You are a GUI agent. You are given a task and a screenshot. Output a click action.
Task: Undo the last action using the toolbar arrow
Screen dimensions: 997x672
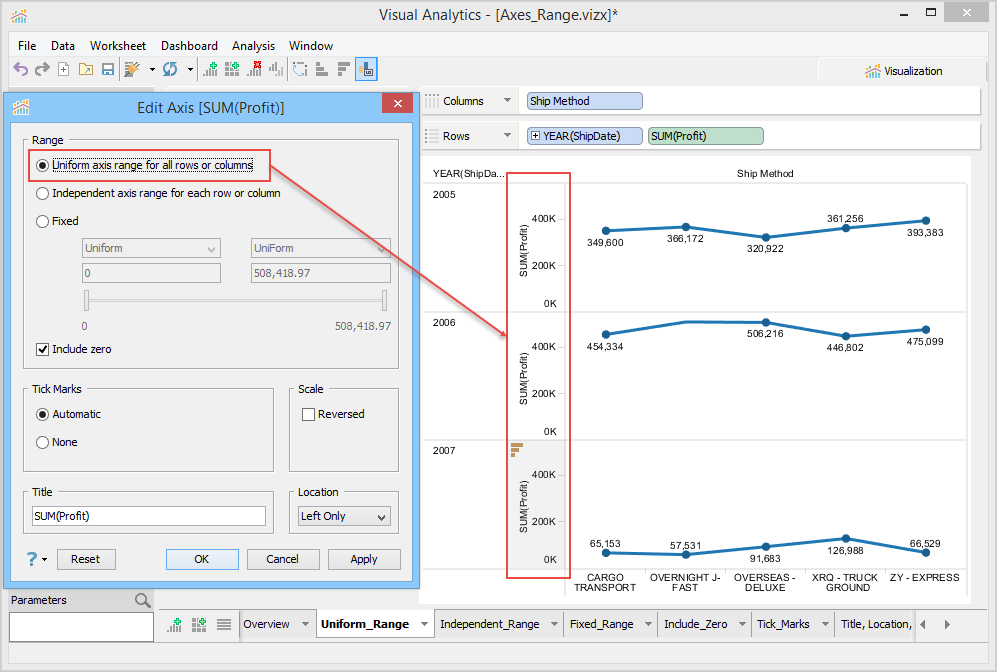point(21,69)
